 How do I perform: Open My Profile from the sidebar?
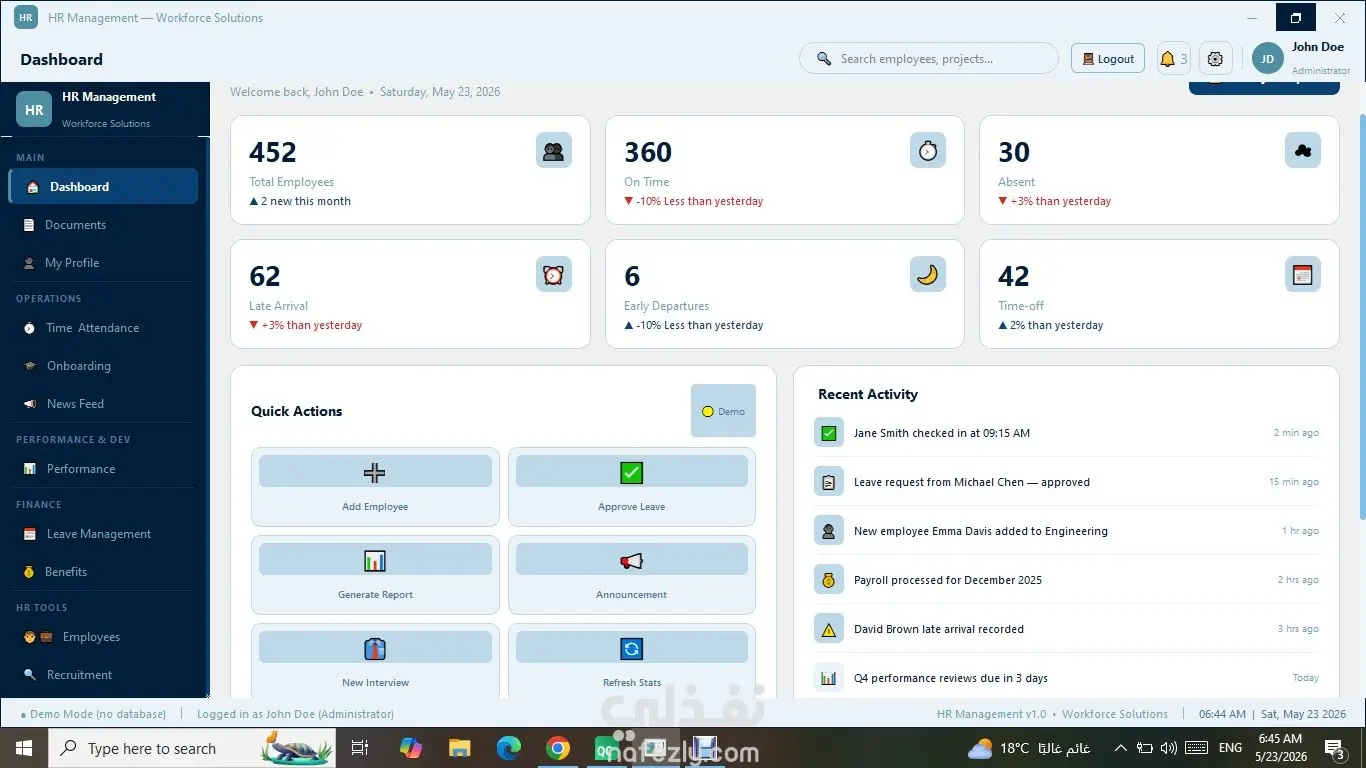click(x=103, y=263)
